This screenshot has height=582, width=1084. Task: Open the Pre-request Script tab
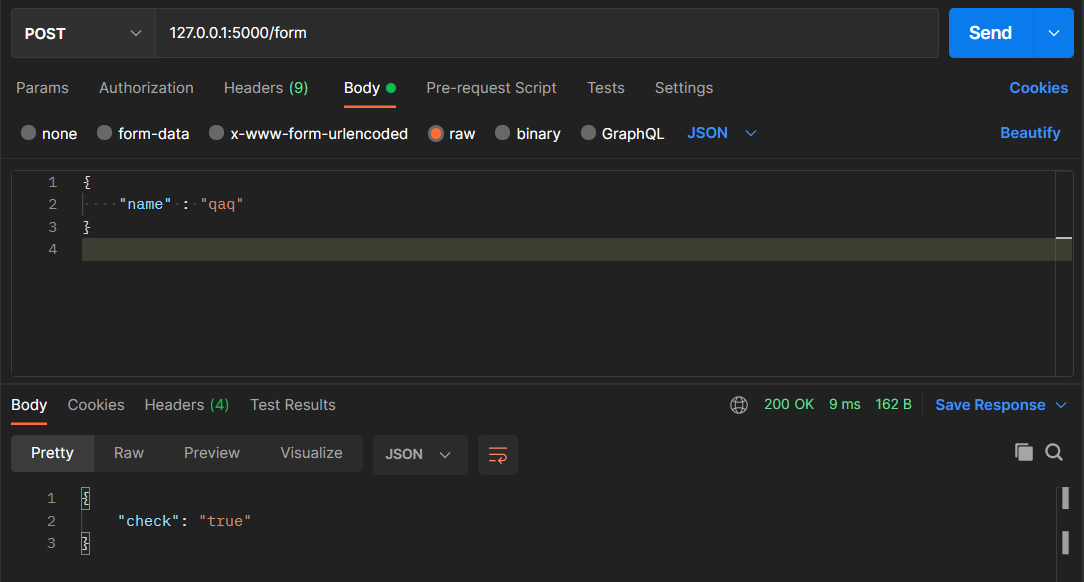(491, 88)
